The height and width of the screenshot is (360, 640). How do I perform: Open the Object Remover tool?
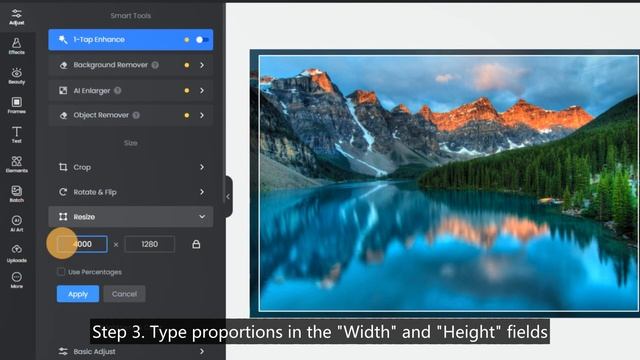(x=131, y=115)
